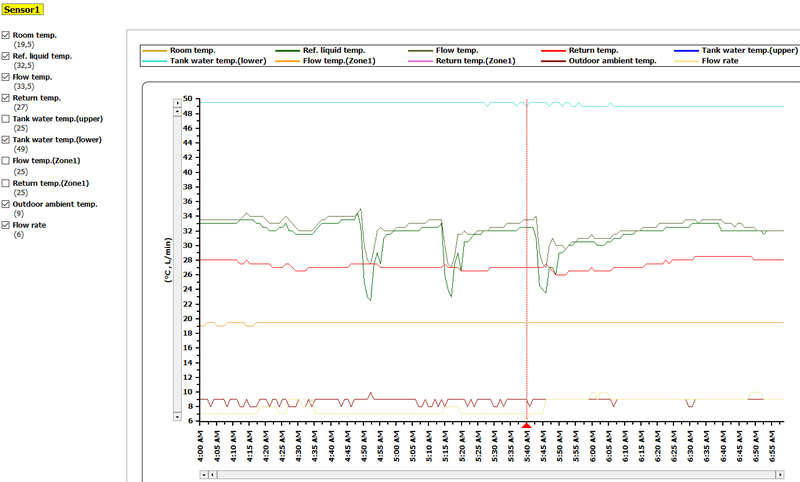This screenshot has width=800, height=482.
Task: Enable the Flow temp.(Zone1) checkbox
Action: coord(6,161)
